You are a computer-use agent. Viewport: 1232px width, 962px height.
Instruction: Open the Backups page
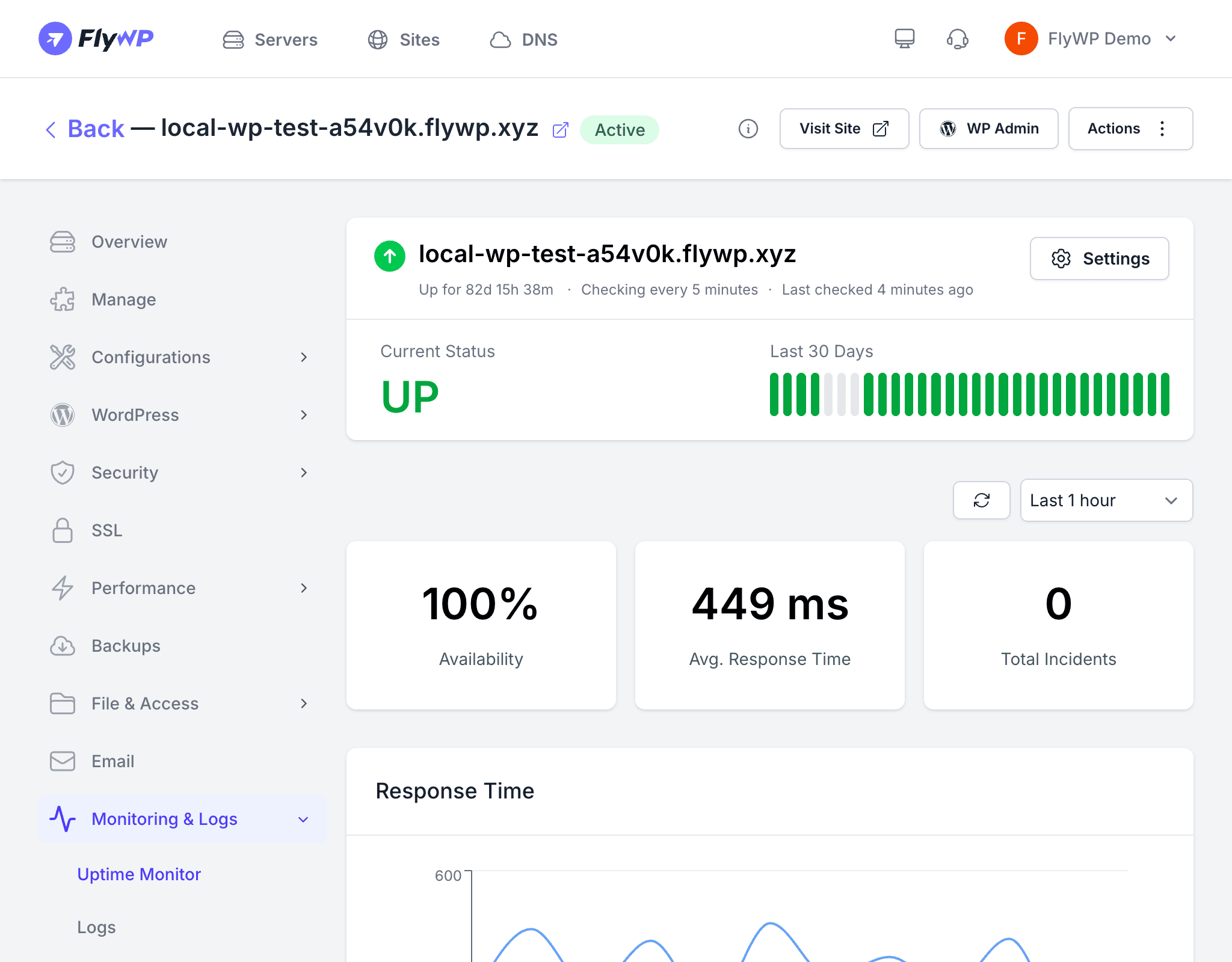[x=183, y=646]
